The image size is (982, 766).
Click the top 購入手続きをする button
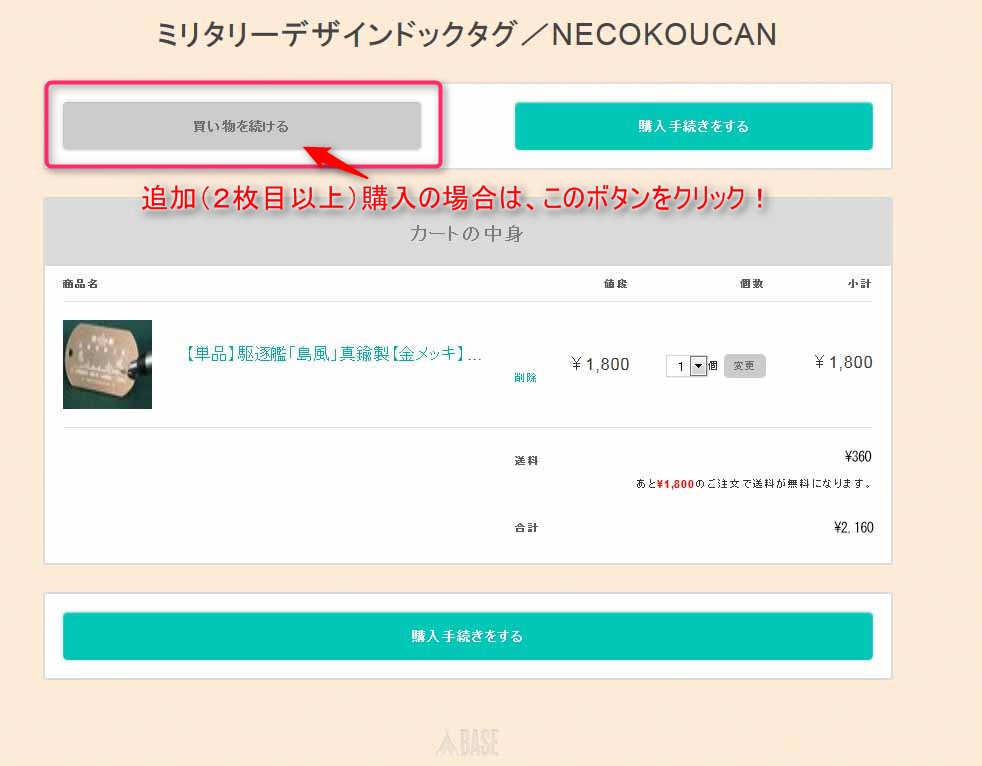click(x=693, y=126)
